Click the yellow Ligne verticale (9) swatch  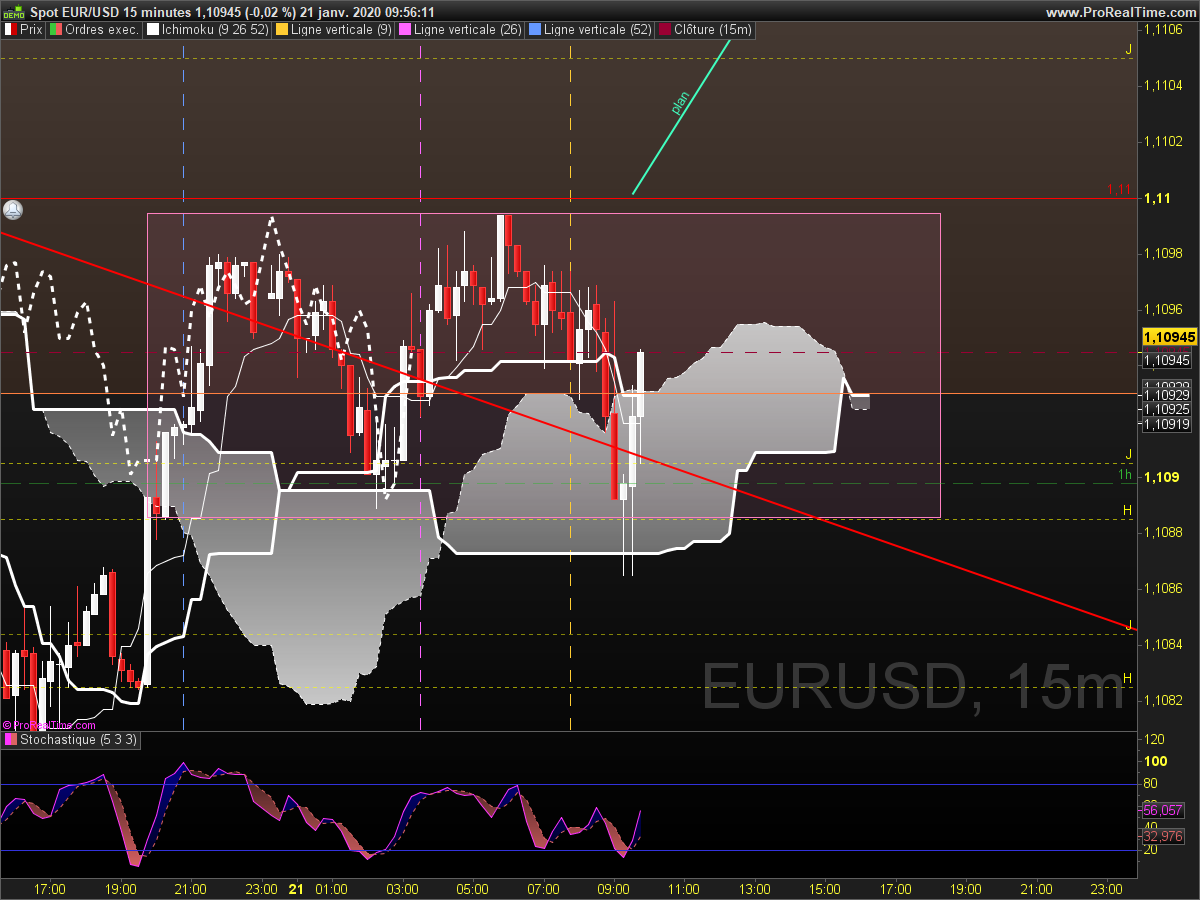pyautogui.click(x=281, y=30)
